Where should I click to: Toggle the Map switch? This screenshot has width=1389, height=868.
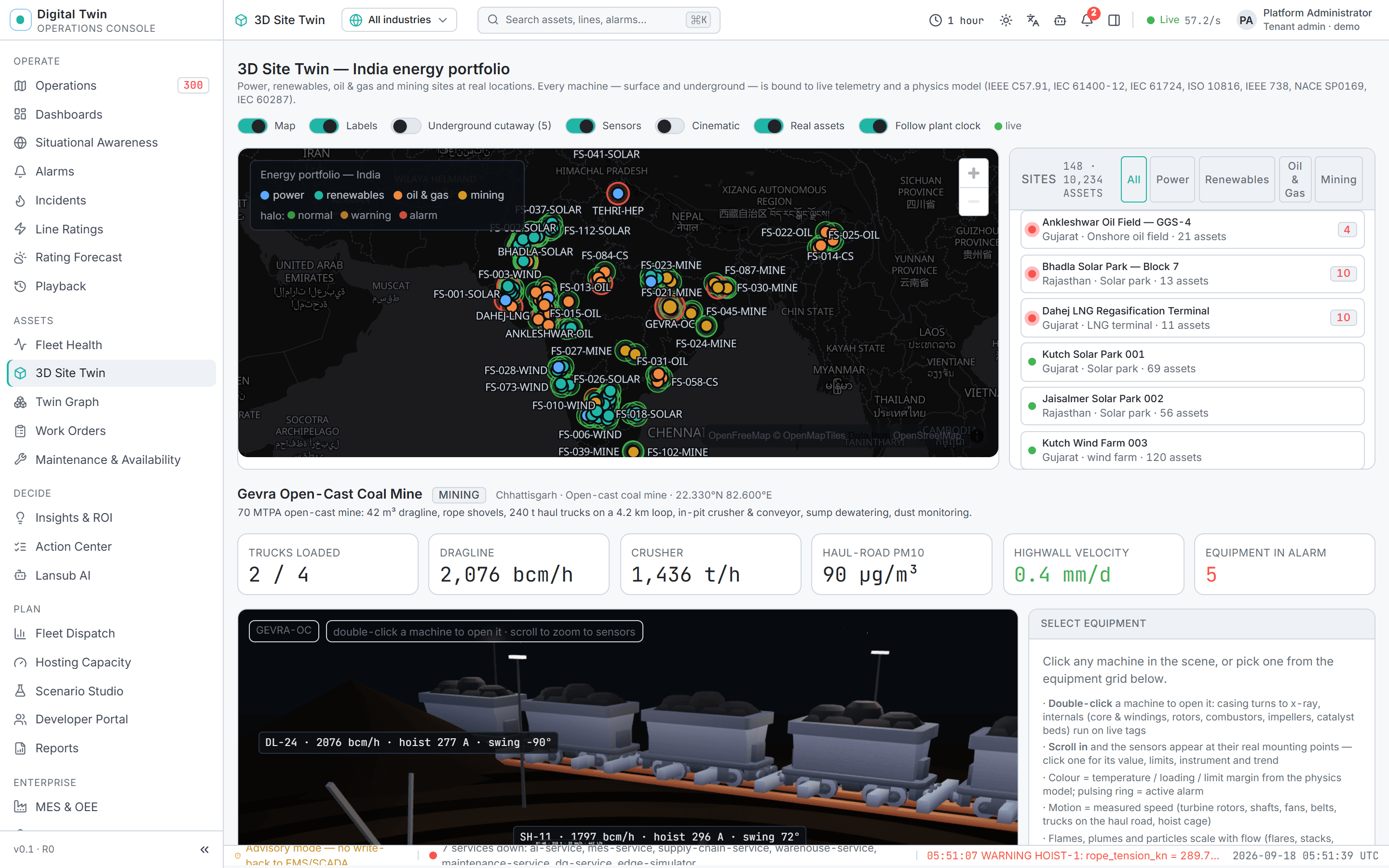253,126
